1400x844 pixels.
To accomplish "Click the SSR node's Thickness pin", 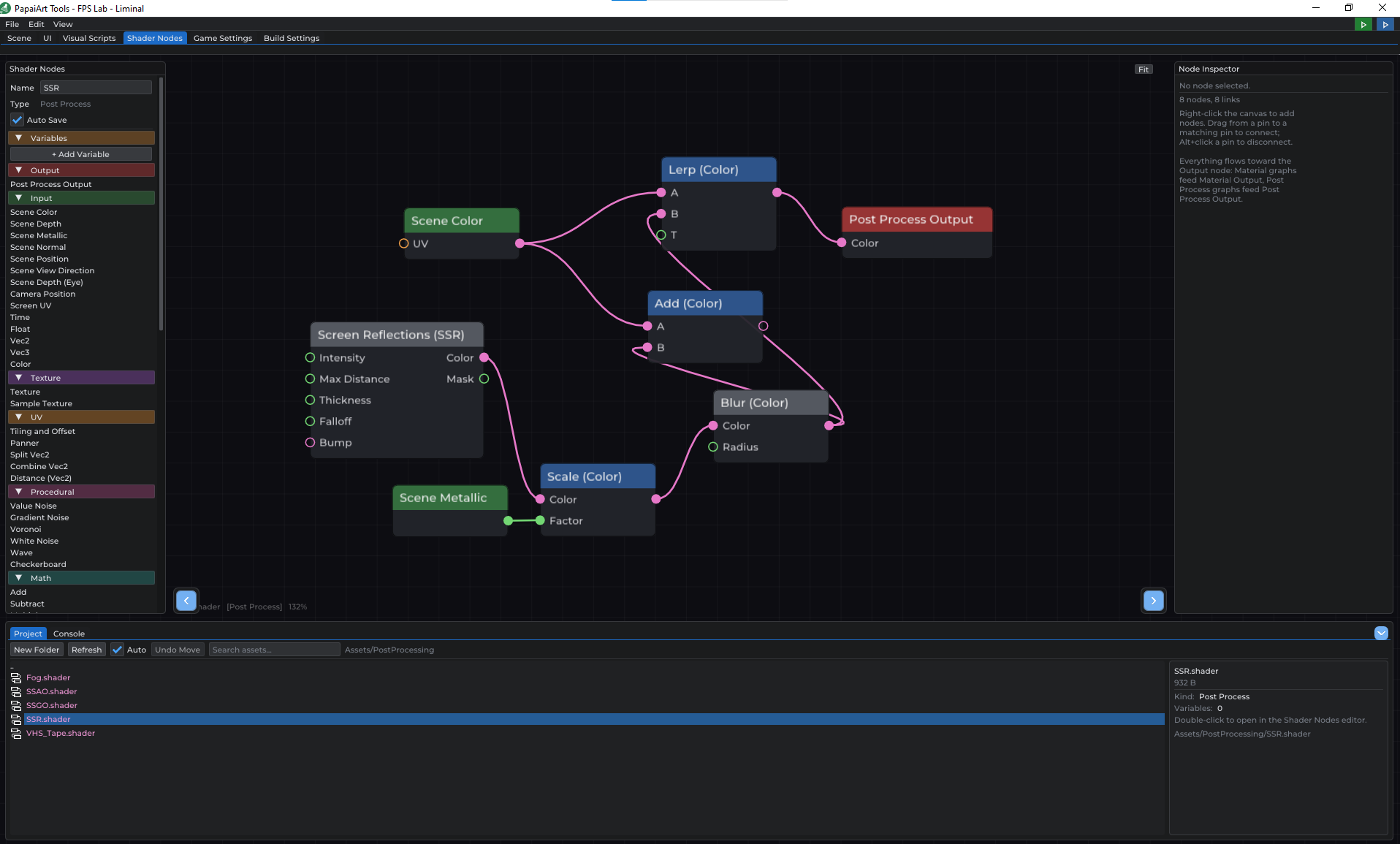I will click(x=310, y=400).
